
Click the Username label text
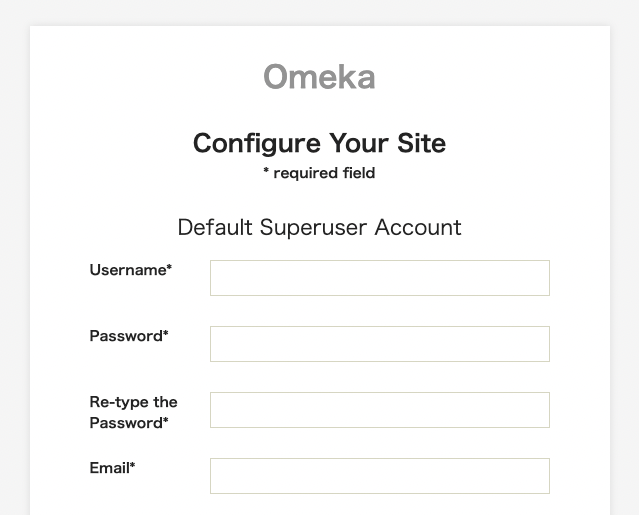(127, 270)
